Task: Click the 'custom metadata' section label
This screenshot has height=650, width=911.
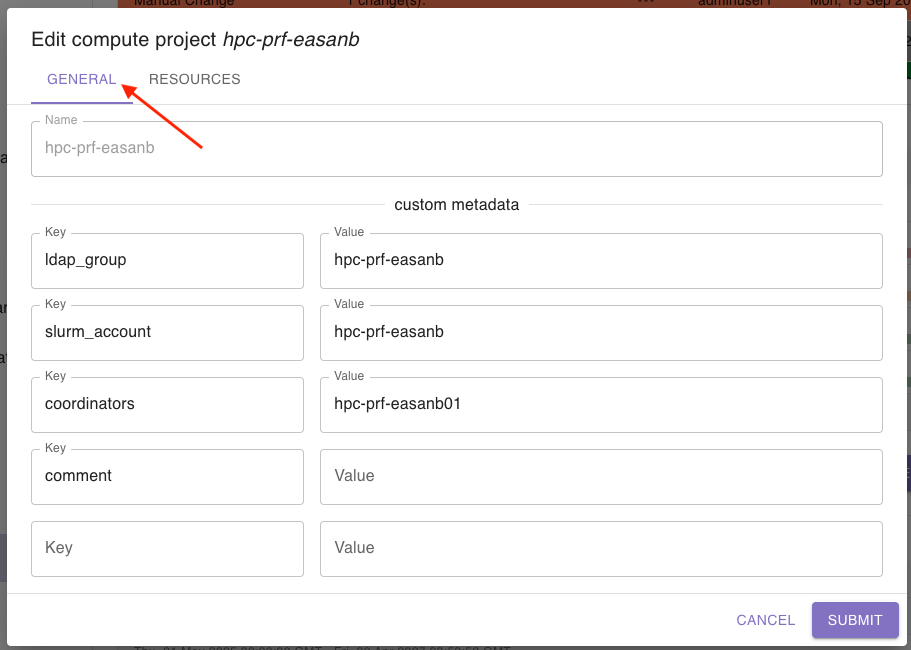Action: click(456, 204)
